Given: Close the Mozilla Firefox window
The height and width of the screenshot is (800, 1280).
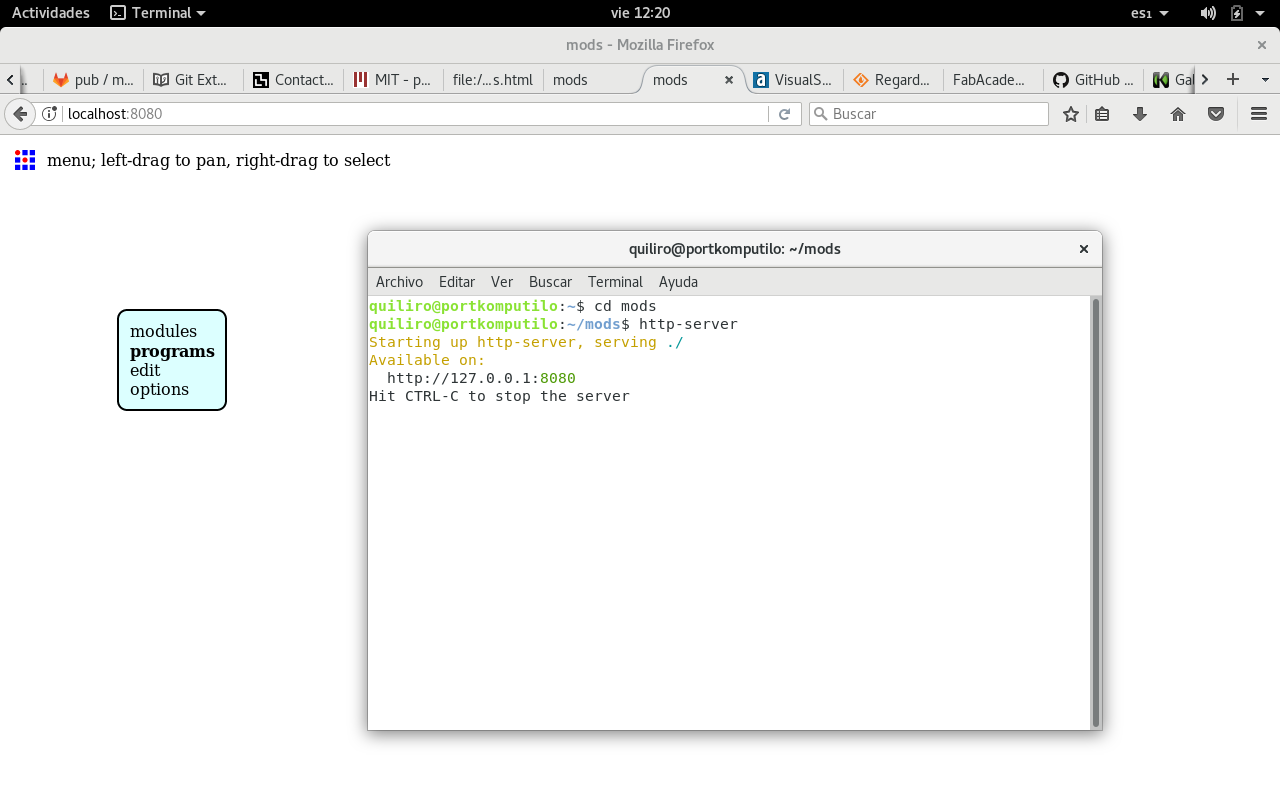Looking at the screenshot, I should pos(1262,45).
